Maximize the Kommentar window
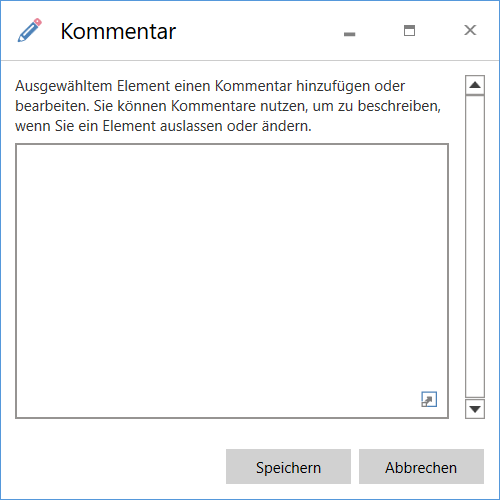Image resolution: width=500 pixels, height=500 pixels. coord(409,30)
